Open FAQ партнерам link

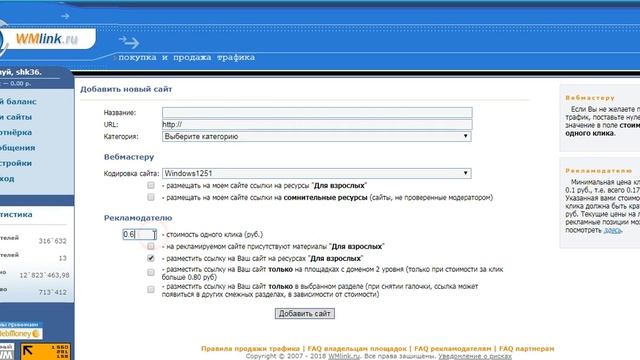pyautogui.click(x=527, y=349)
